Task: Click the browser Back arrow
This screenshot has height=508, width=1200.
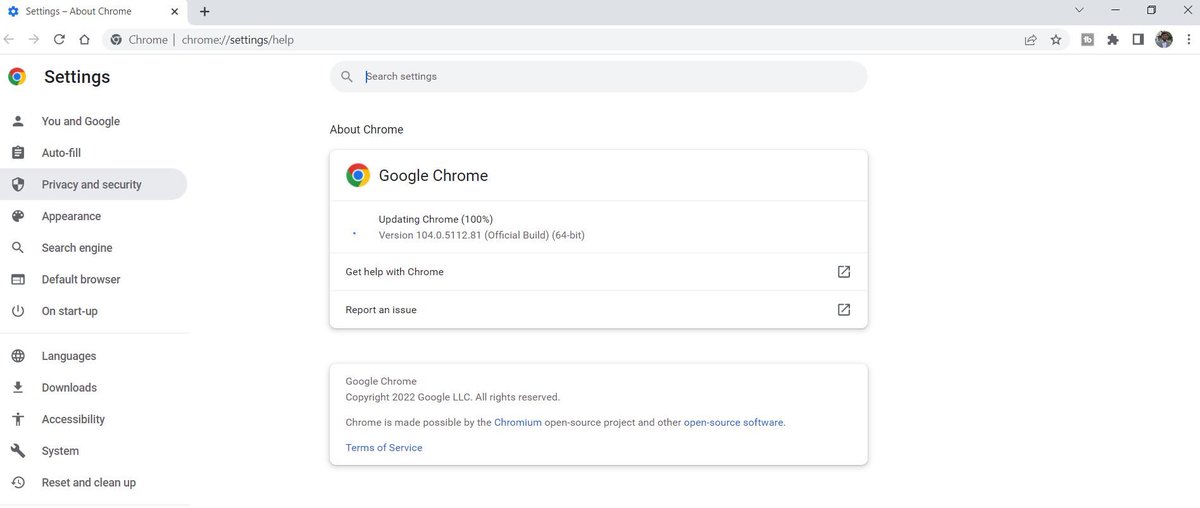Action: [9, 40]
